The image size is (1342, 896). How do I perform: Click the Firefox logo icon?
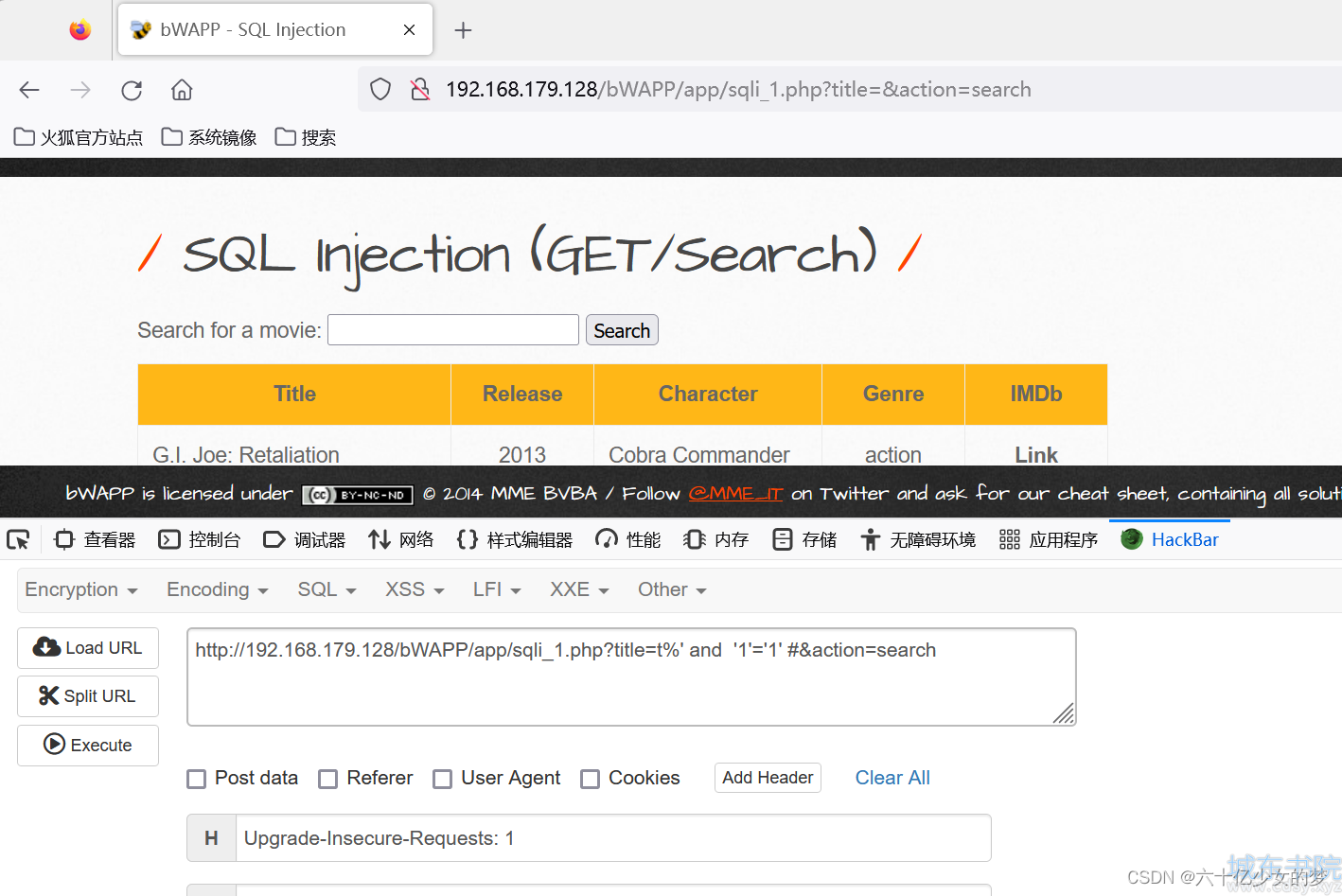tap(80, 30)
